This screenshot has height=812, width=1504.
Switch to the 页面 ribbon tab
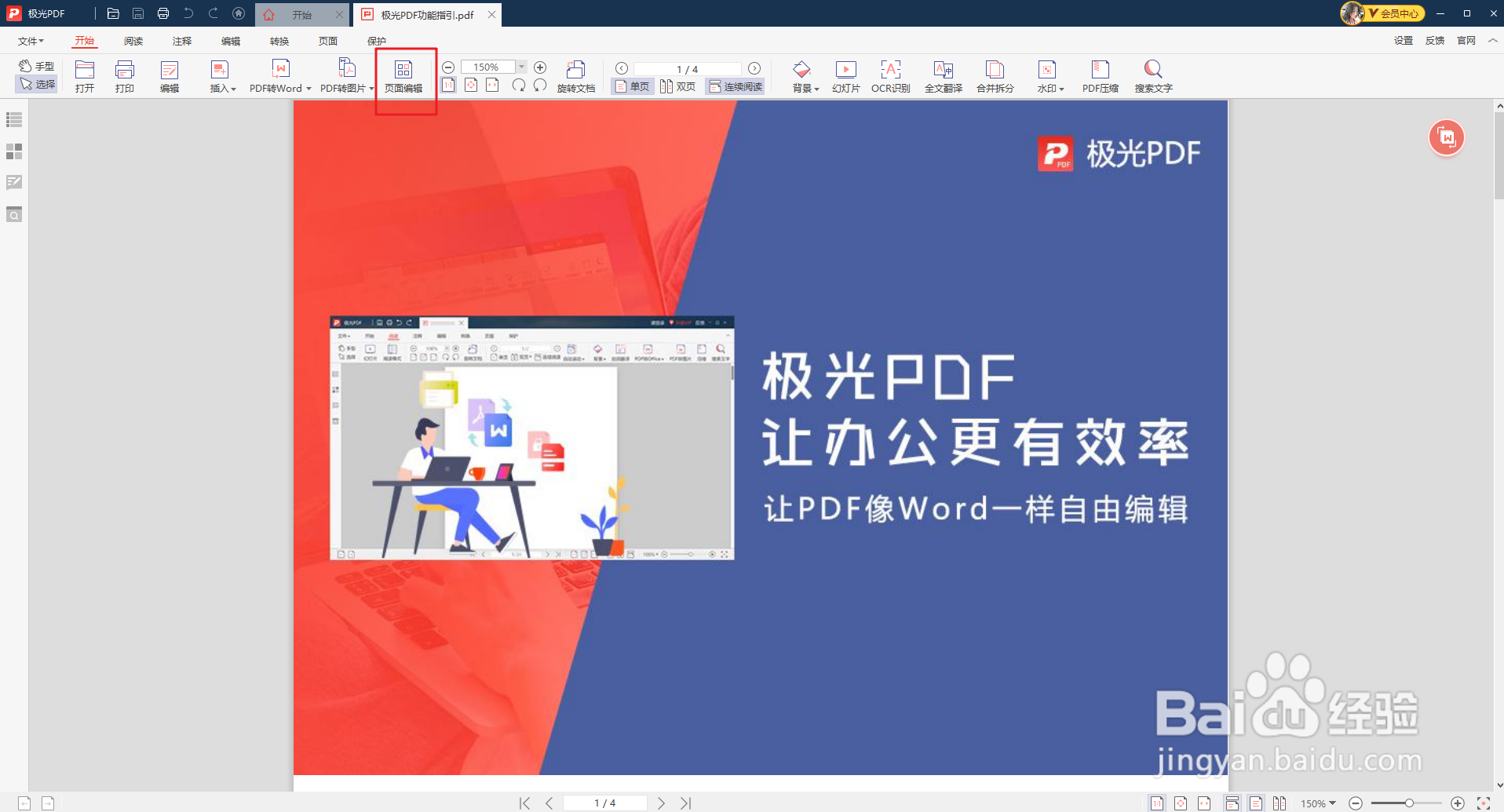pyautogui.click(x=328, y=41)
